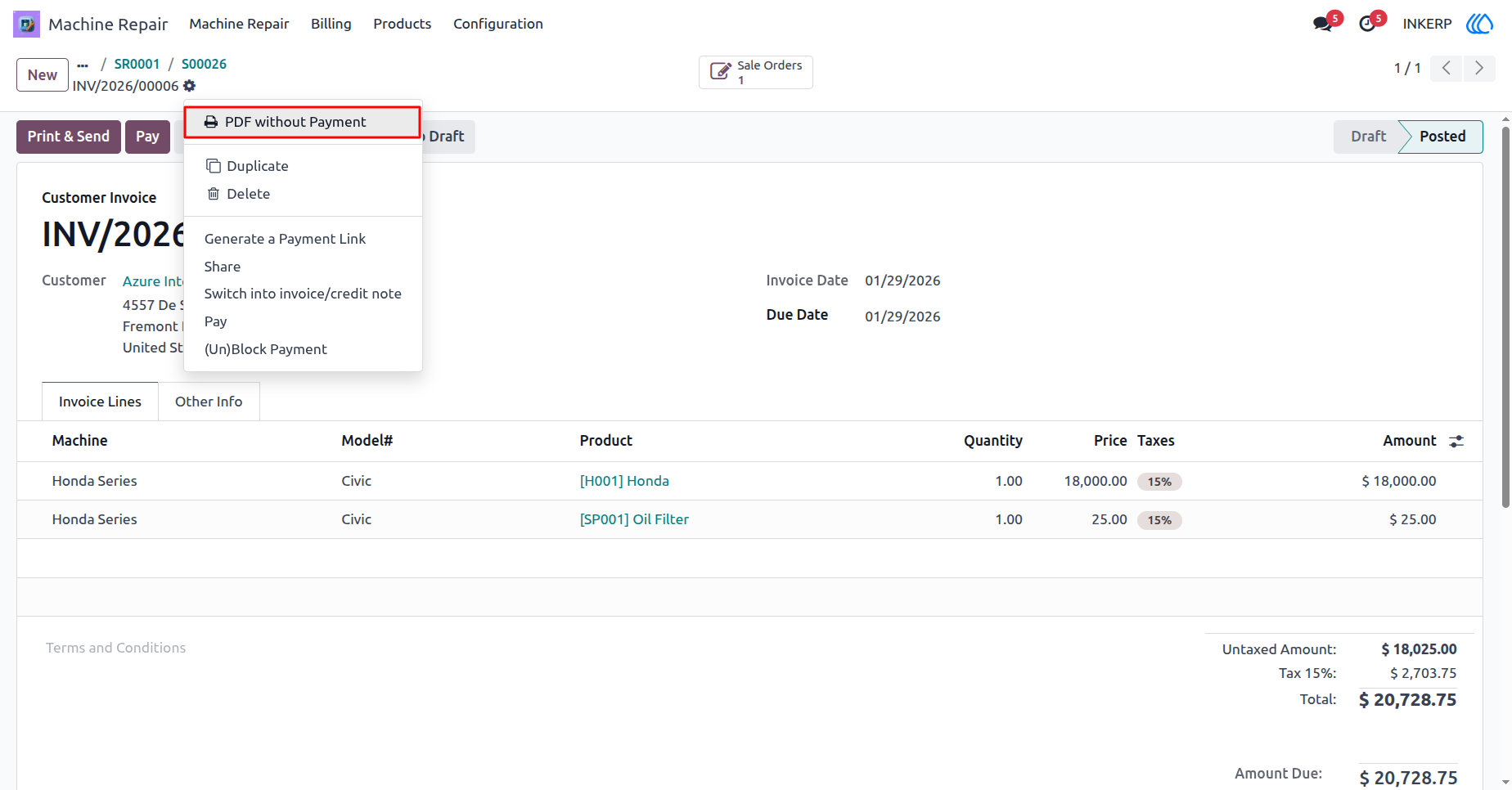The height and width of the screenshot is (790, 1512).
Task: Open the Products menu
Action: (x=402, y=24)
